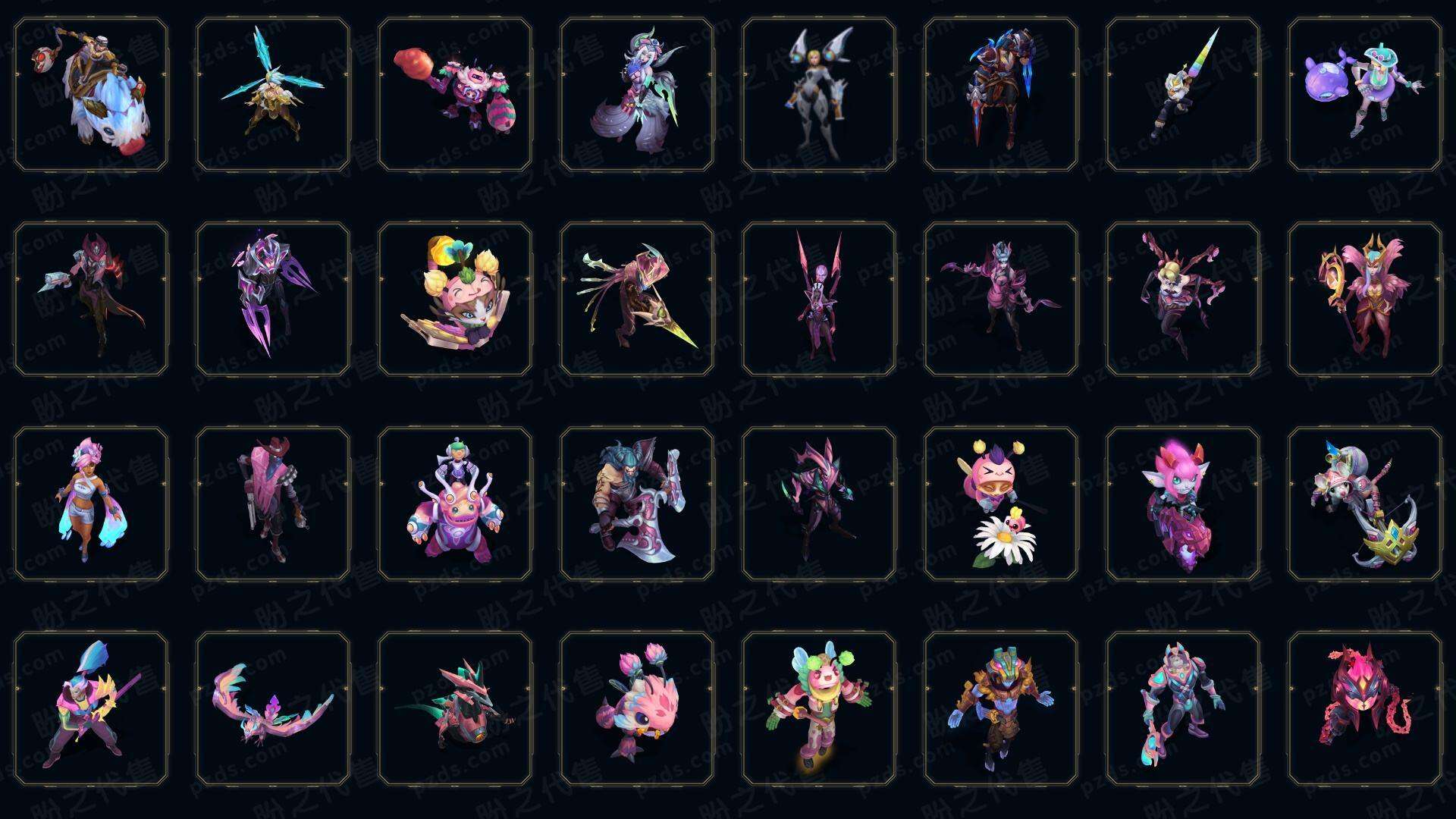Click the red flaming chained beast
Viewport: 1456px width, 819px height.
(x=1365, y=708)
